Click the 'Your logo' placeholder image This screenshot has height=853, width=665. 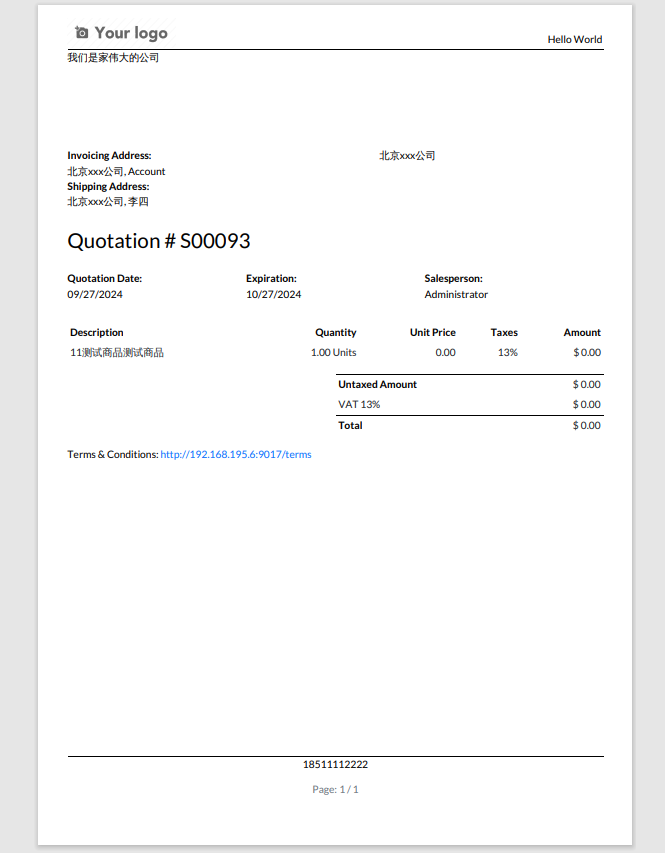tap(121, 33)
